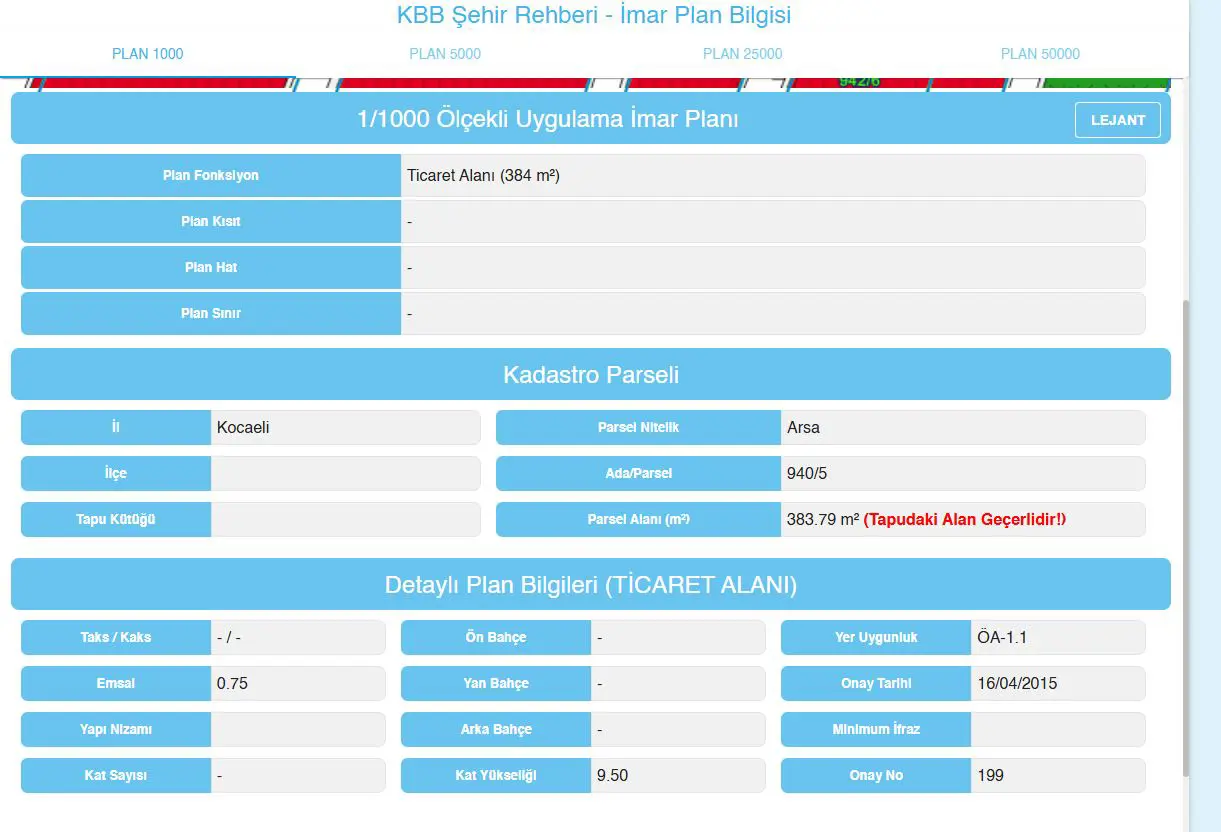Screen dimensions: 1221x832
Task: Select the 'Arsa' parcel type value
Action: click(803, 427)
